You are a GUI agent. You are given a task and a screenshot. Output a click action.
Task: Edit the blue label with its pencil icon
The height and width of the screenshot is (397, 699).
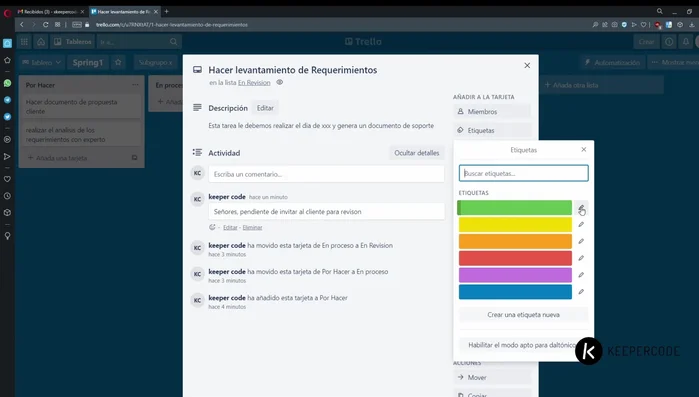coord(581,292)
